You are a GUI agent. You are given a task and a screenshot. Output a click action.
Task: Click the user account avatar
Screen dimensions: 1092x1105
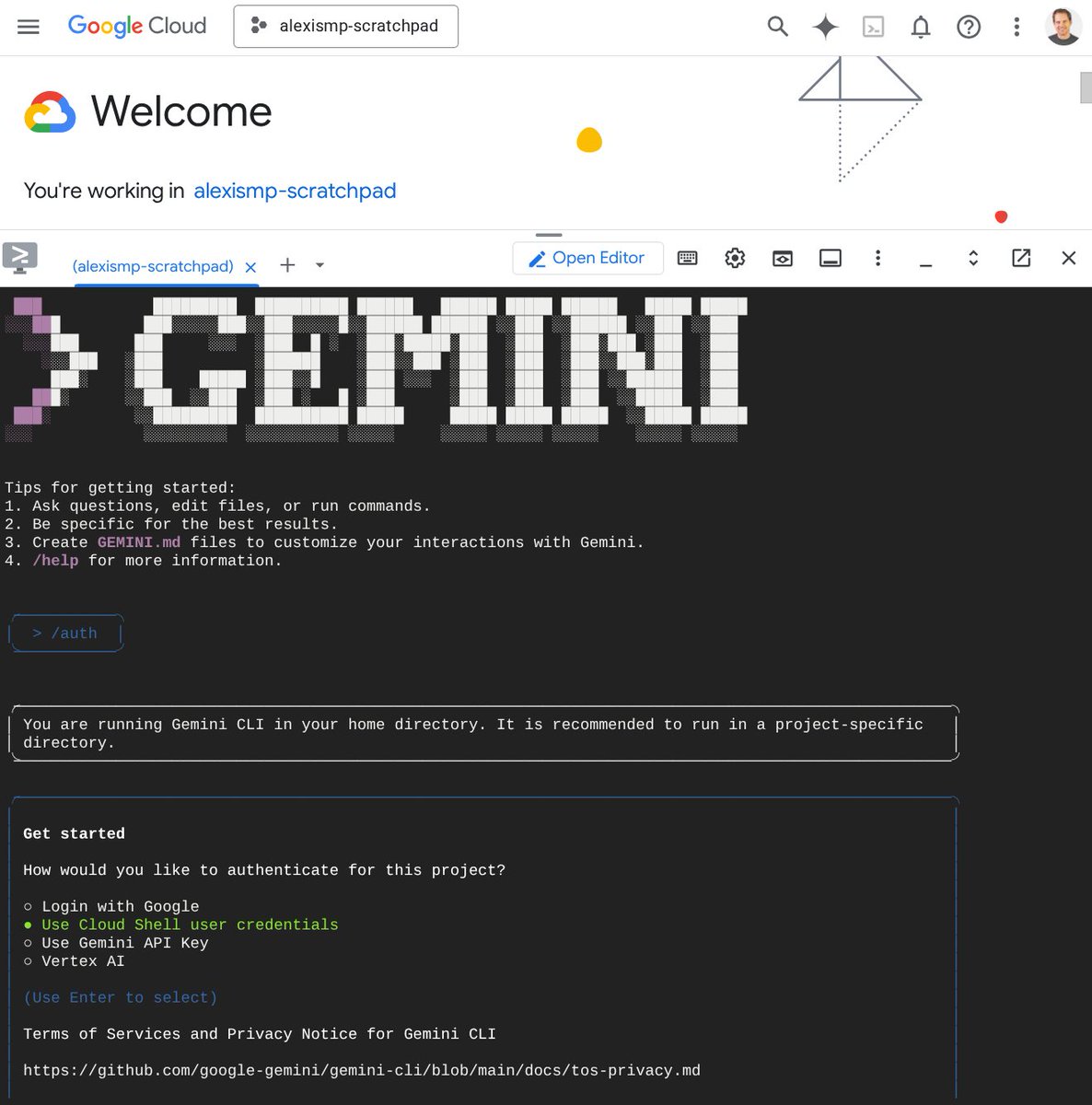coord(1063,27)
